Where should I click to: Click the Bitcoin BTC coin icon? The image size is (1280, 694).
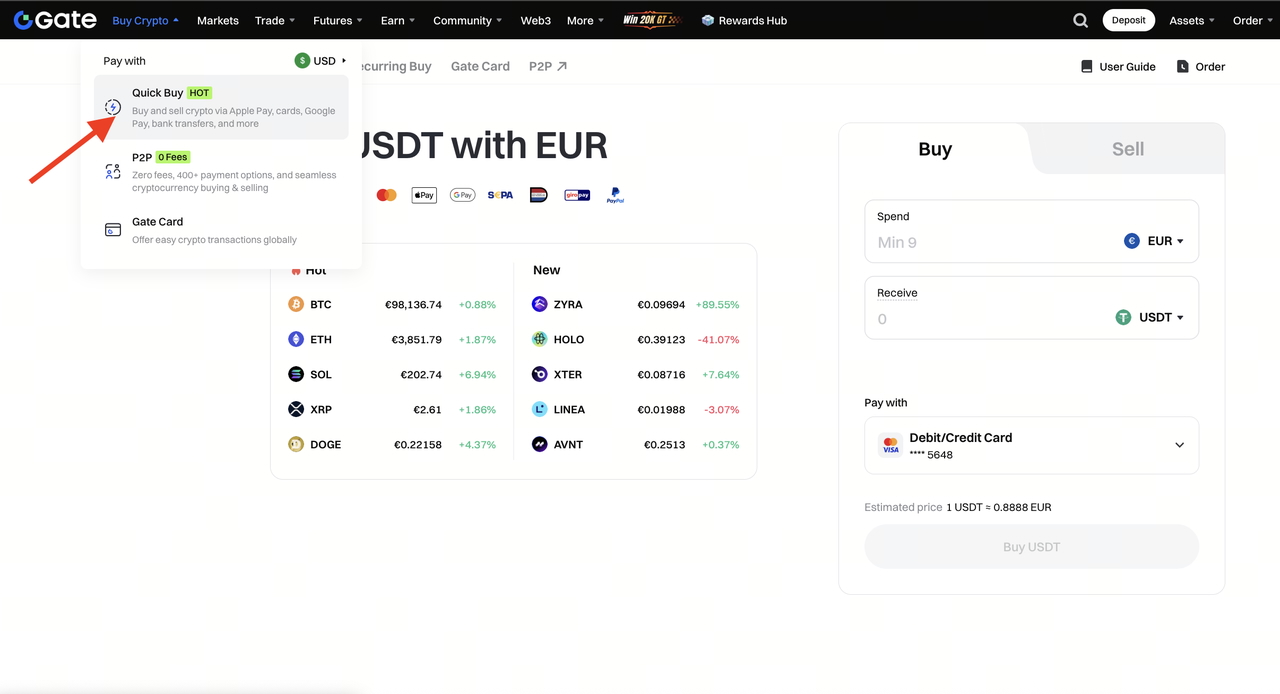pyautogui.click(x=296, y=304)
